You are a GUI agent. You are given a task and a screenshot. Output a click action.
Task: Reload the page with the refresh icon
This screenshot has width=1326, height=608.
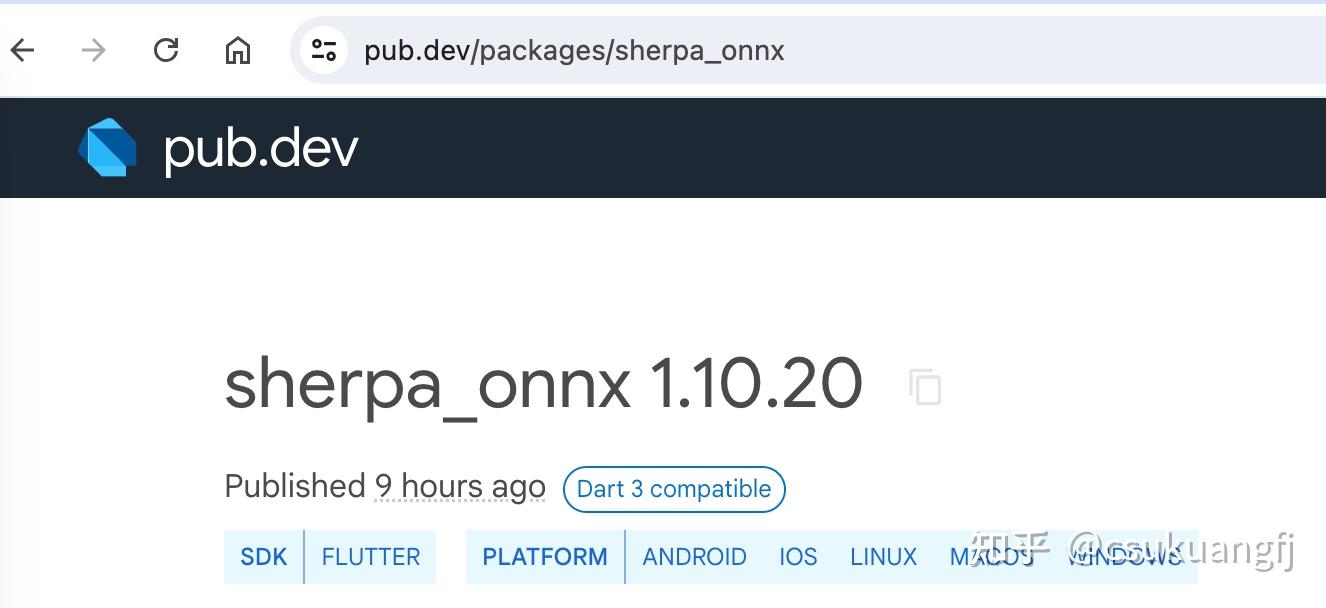166,50
